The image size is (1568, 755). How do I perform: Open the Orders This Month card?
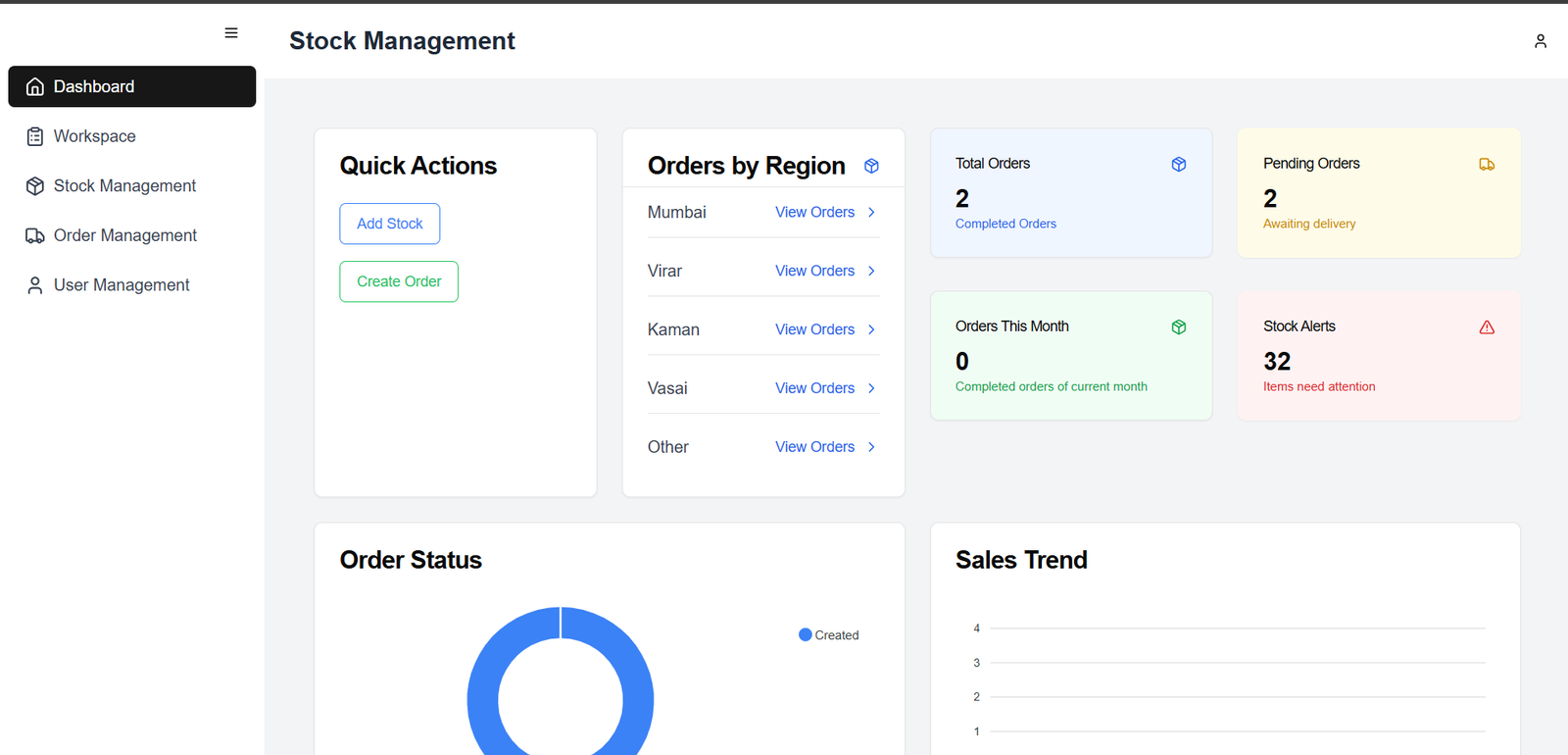1071,356
